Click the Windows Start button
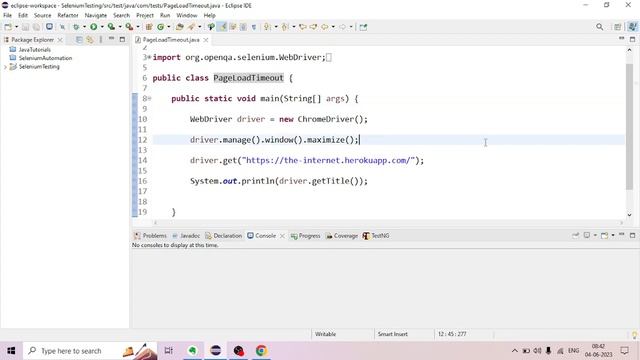 [11, 351]
